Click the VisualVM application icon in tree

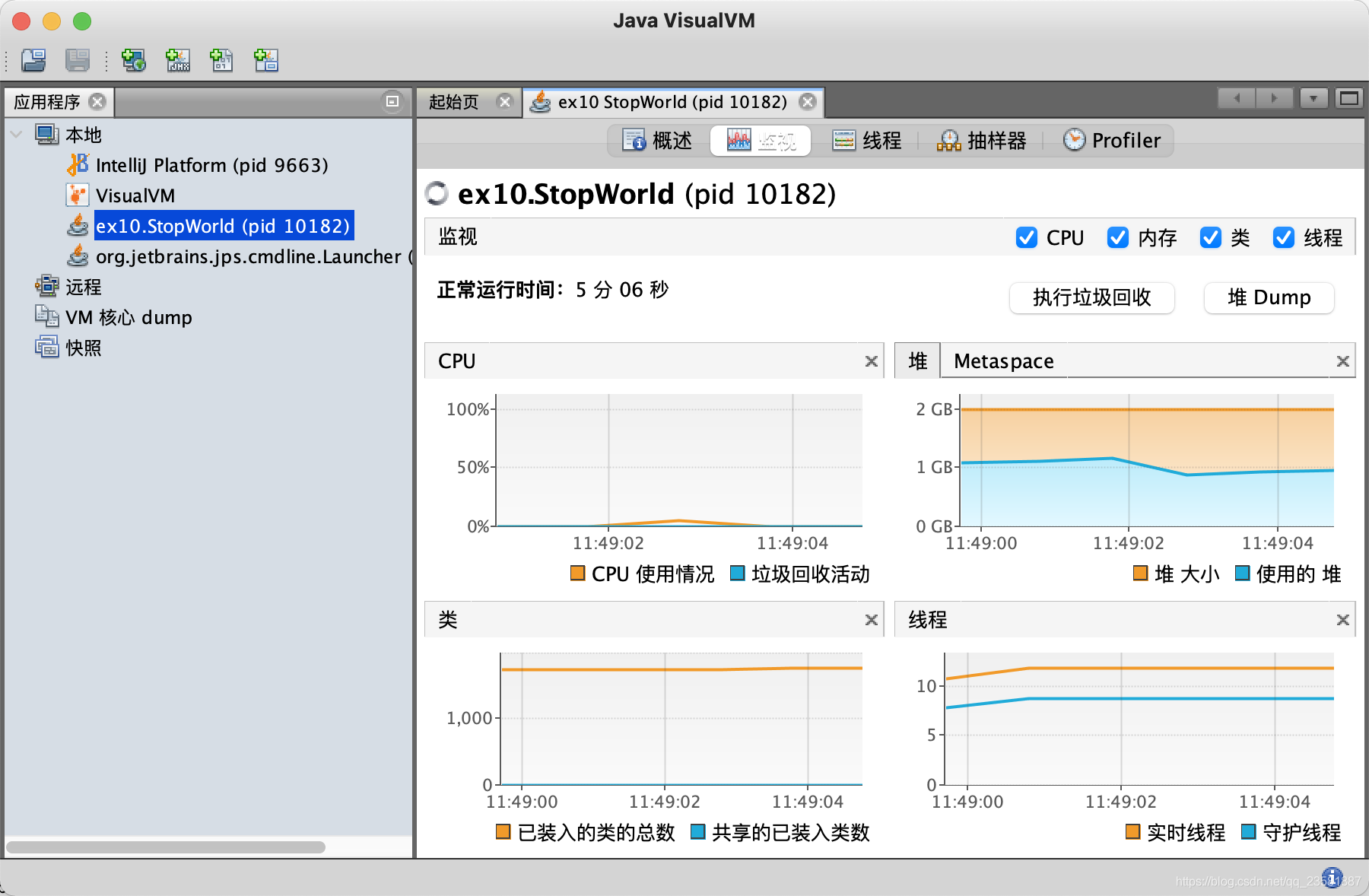coord(77,195)
